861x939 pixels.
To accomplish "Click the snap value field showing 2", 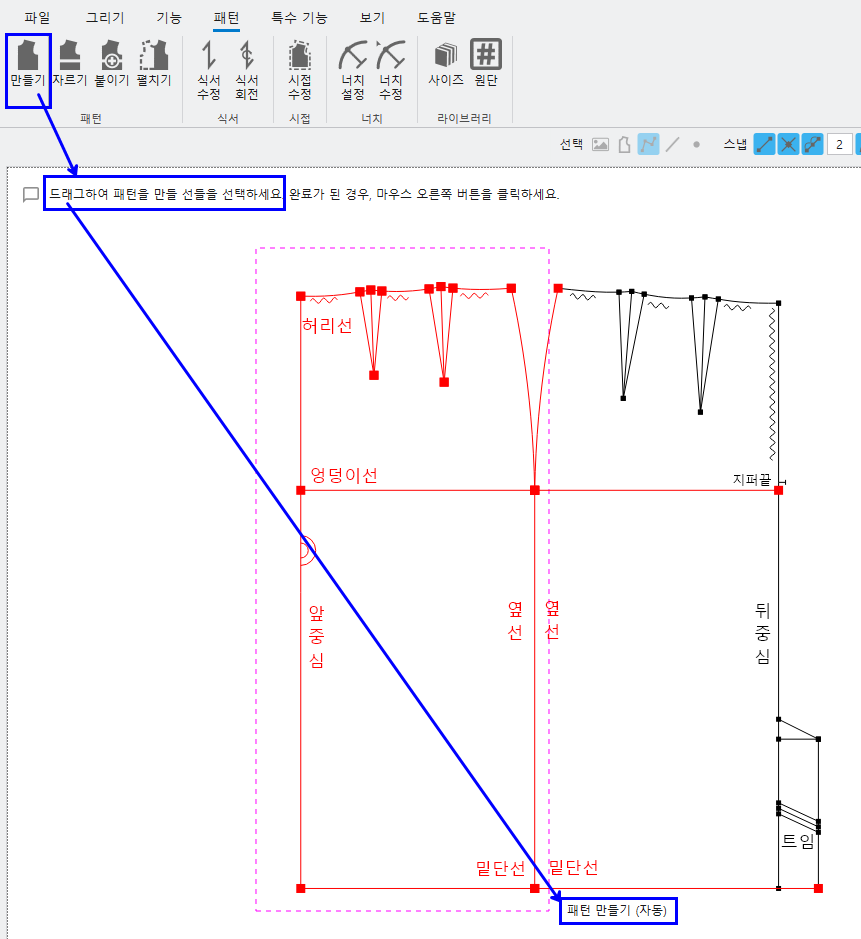I will 839,144.
